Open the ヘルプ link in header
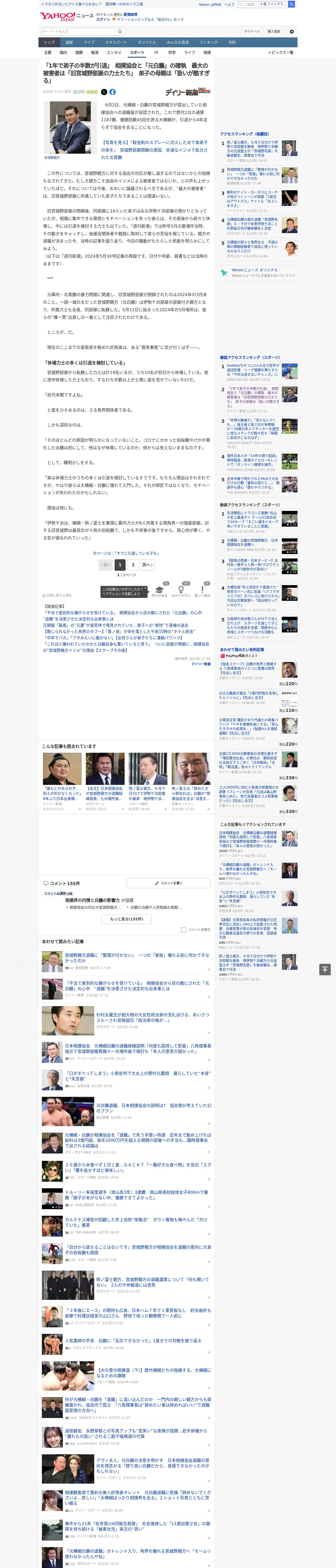This screenshot has width=336, height=1568. point(229,4)
